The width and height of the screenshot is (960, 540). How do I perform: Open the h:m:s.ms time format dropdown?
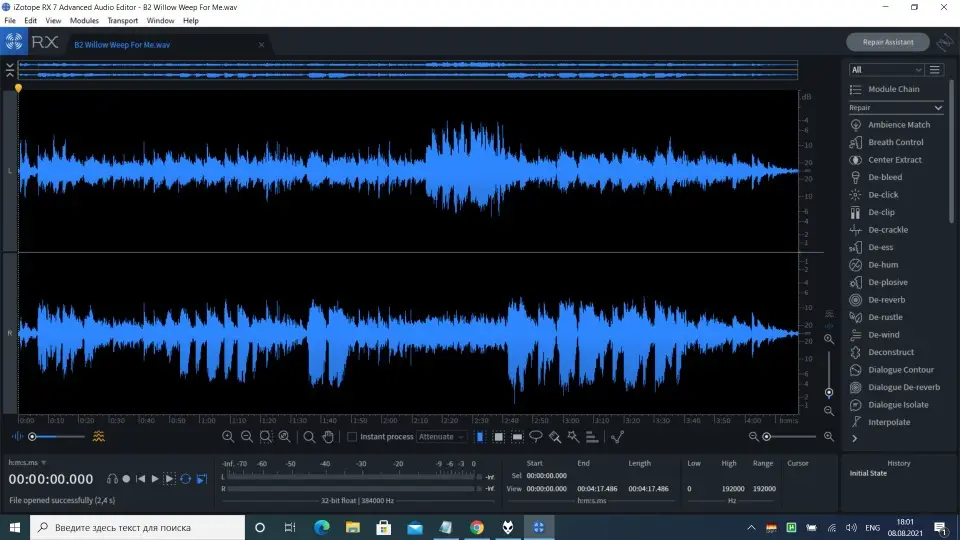tap(28, 463)
